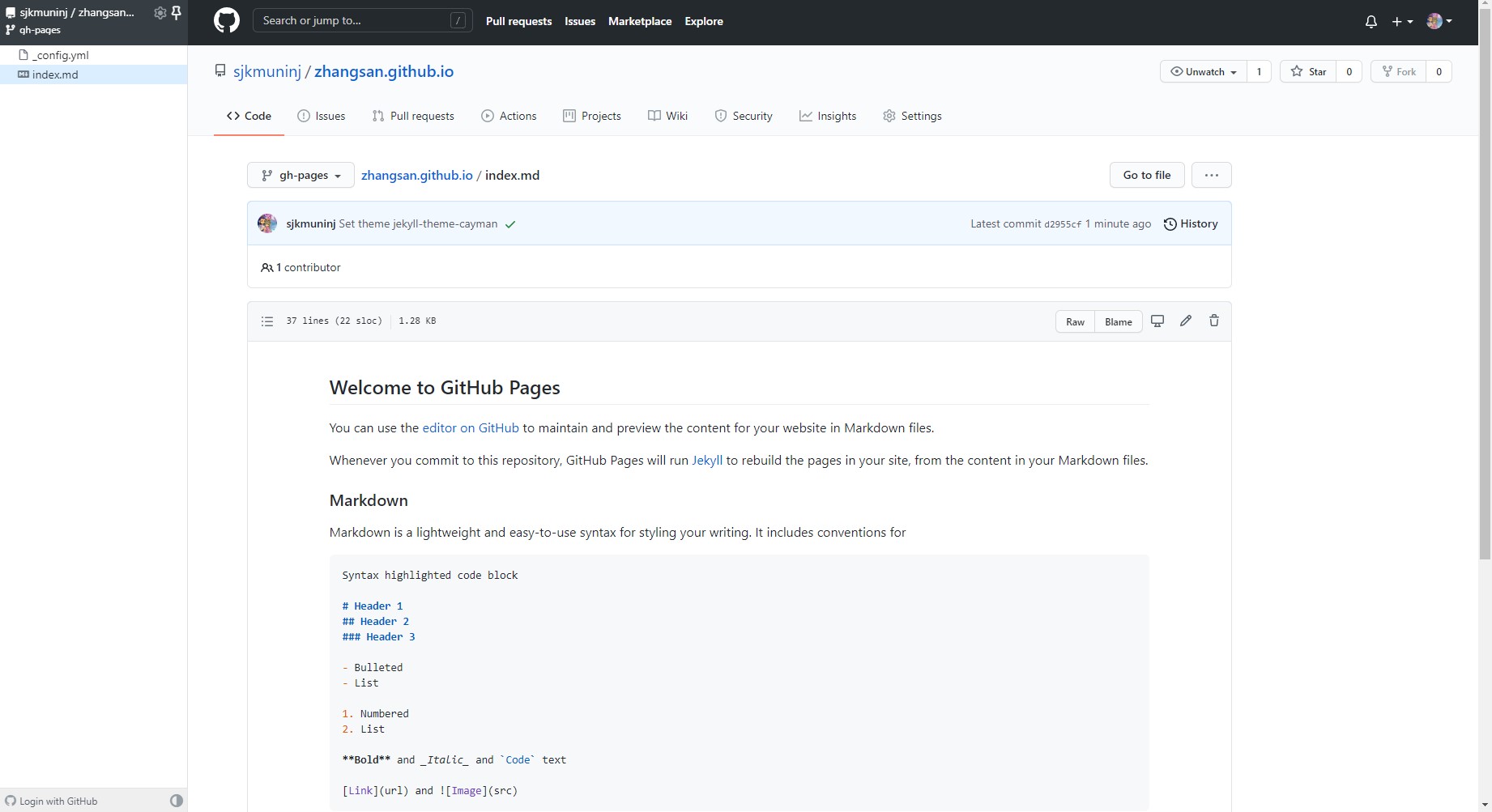Pin the Octotree sidebar
This screenshot has width=1492, height=812.
point(177,12)
